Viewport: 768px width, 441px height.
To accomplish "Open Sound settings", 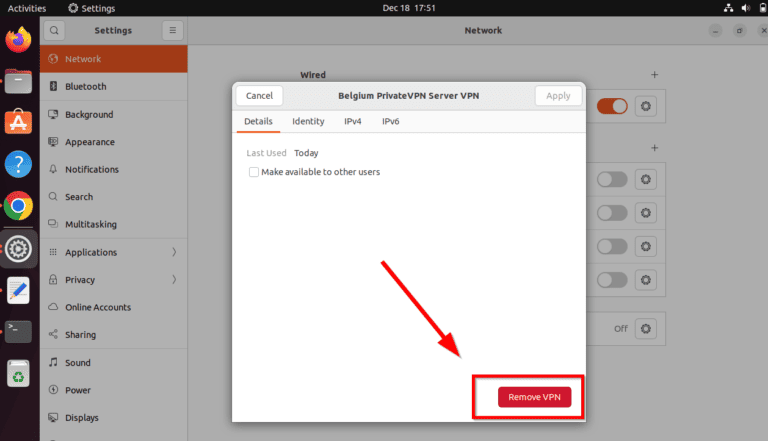I will tap(114, 363).
